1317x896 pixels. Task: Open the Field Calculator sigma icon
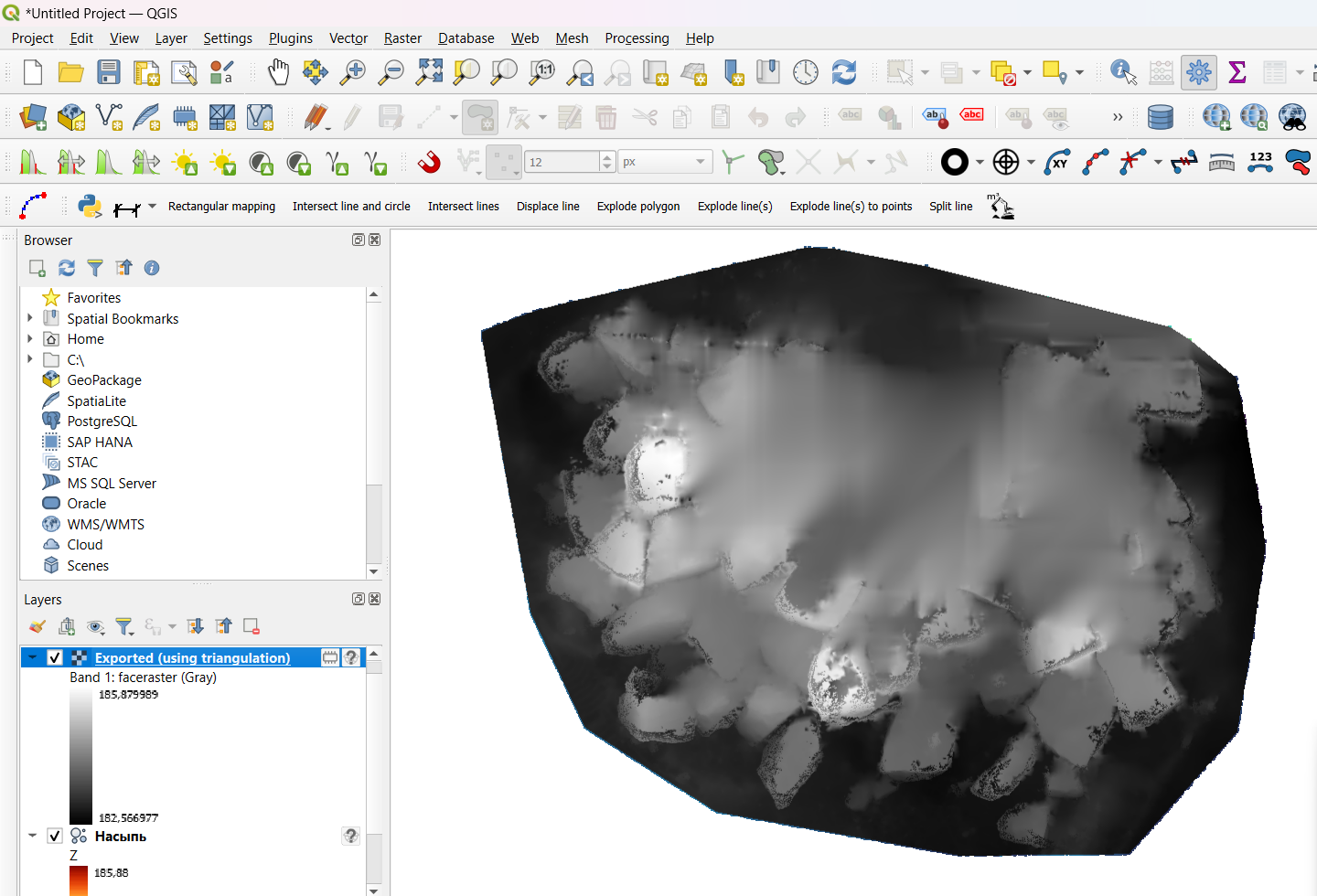1237,72
